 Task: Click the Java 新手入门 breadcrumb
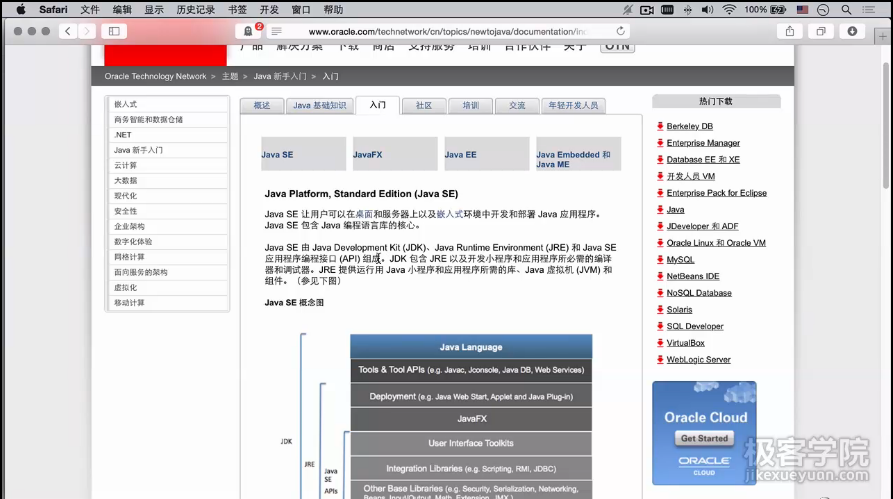[x=280, y=76]
